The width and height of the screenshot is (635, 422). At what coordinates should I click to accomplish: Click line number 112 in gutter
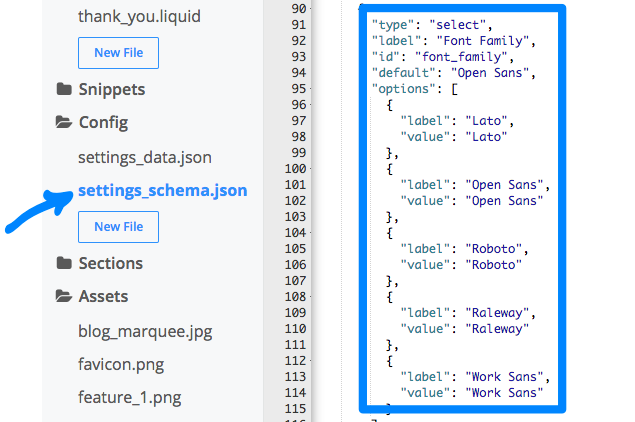click(x=295, y=360)
